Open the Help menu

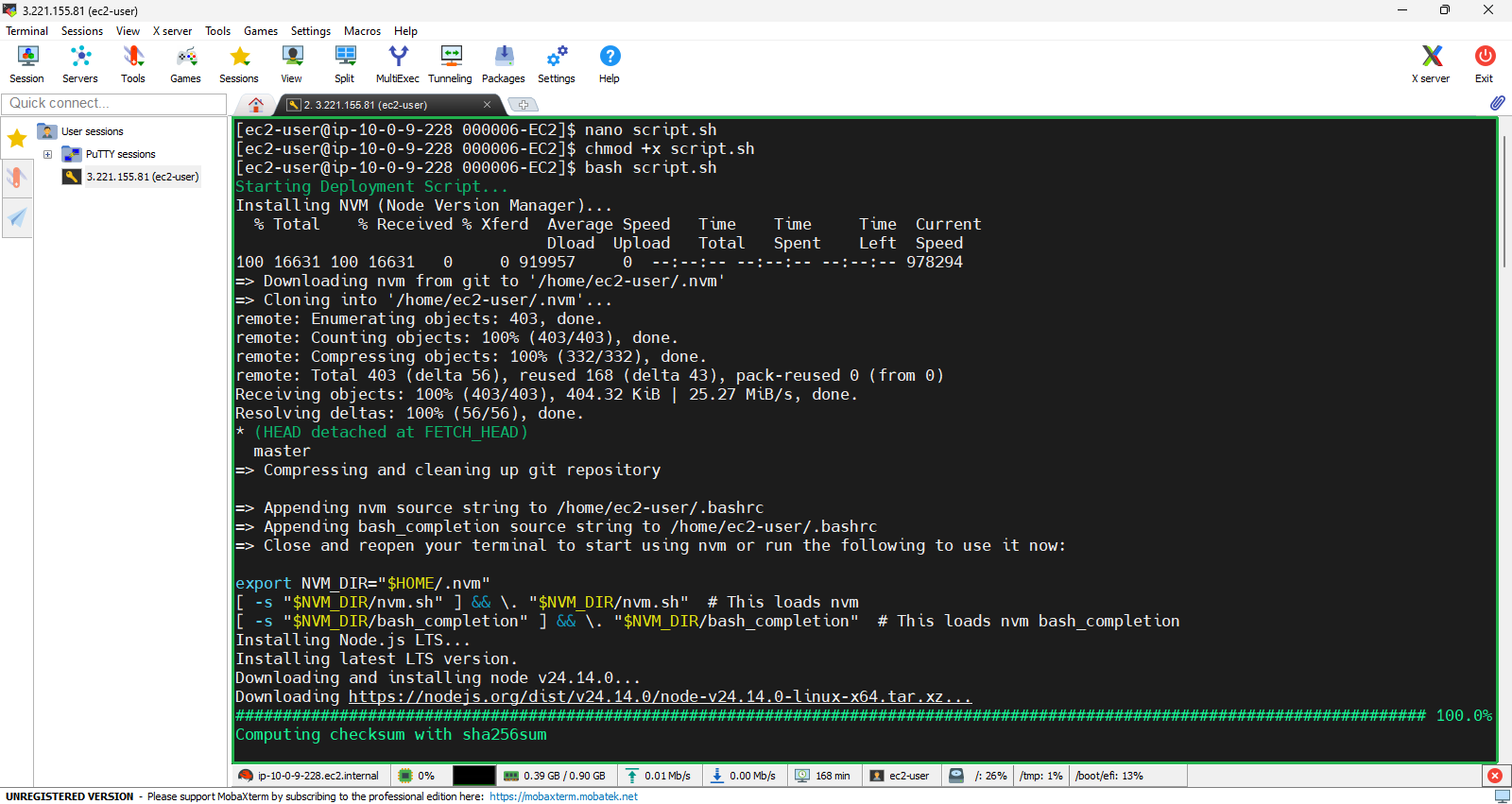(x=405, y=31)
